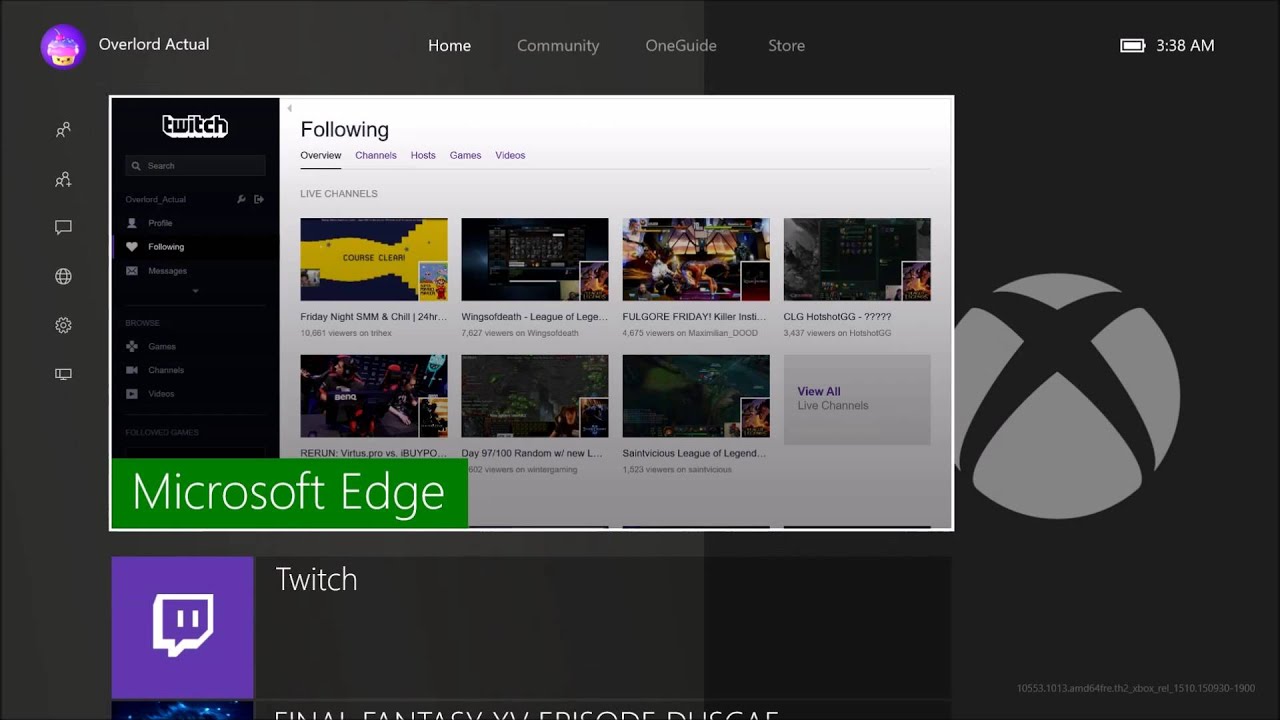Open the Friday Night SMM & Chill stream thumbnail
Image resolution: width=1280 pixels, height=720 pixels.
coord(374,259)
